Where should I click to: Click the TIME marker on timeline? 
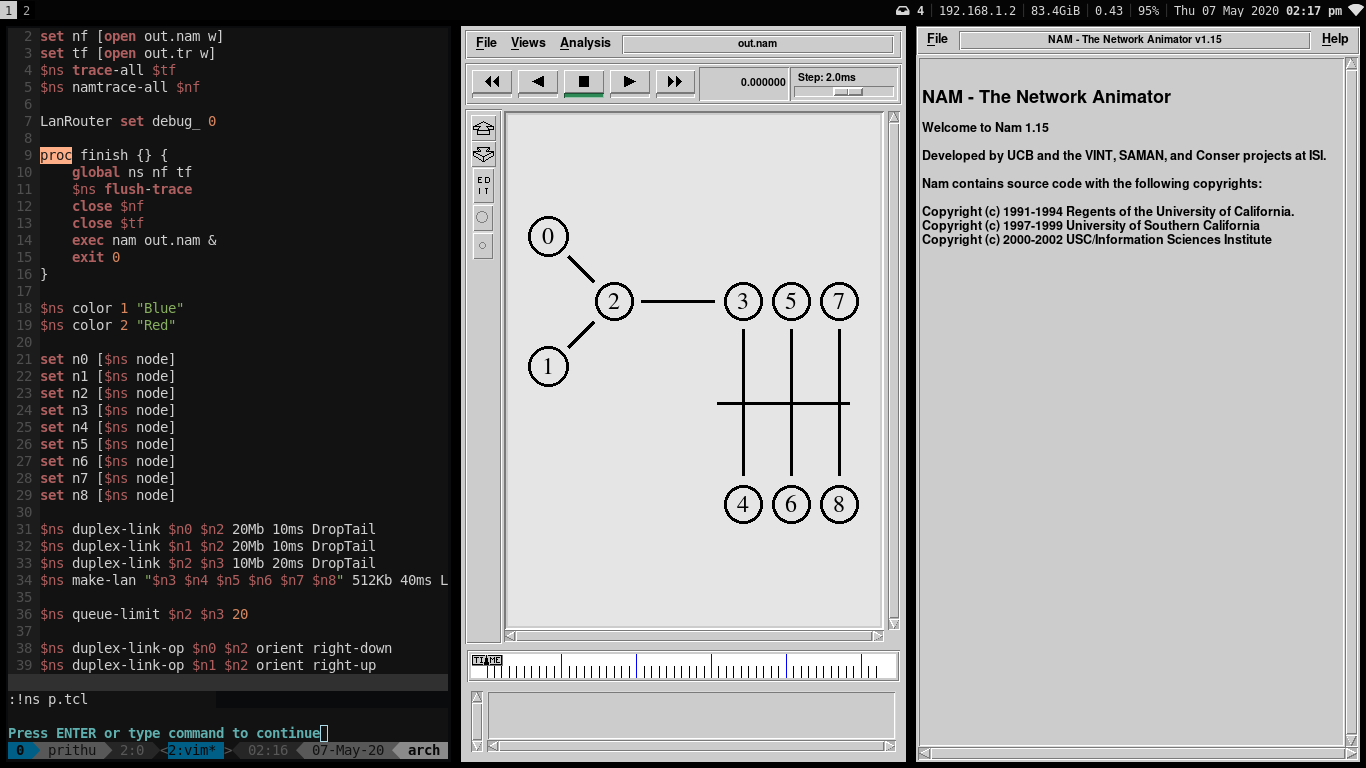pyautogui.click(x=486, y=660)
